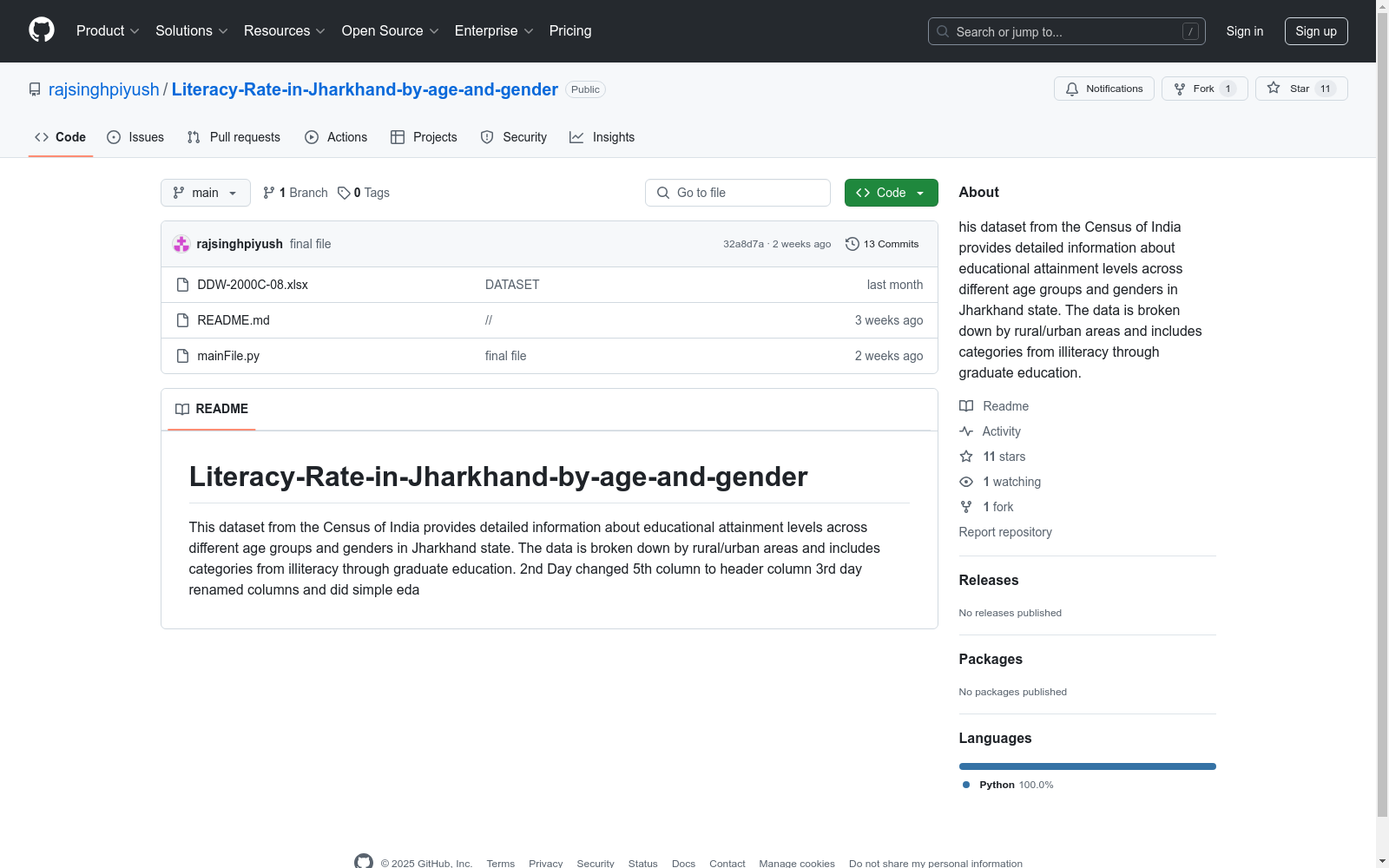1389x868 pixels.
Task: Expand the Solutions menu
Action: click(191, 30)
